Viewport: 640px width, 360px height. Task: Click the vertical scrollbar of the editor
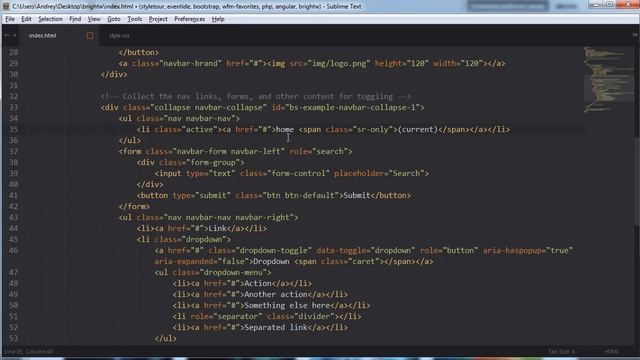pos(637,182)
